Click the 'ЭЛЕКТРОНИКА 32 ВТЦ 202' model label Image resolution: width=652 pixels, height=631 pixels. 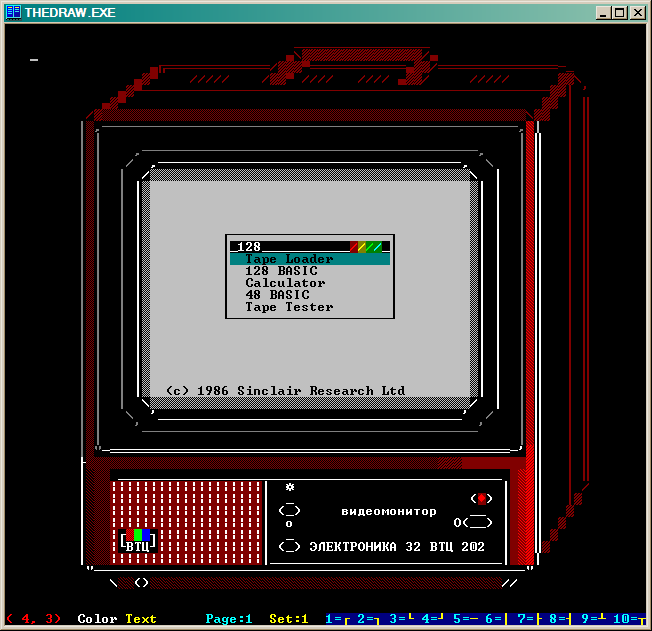(x=397, y=547)
